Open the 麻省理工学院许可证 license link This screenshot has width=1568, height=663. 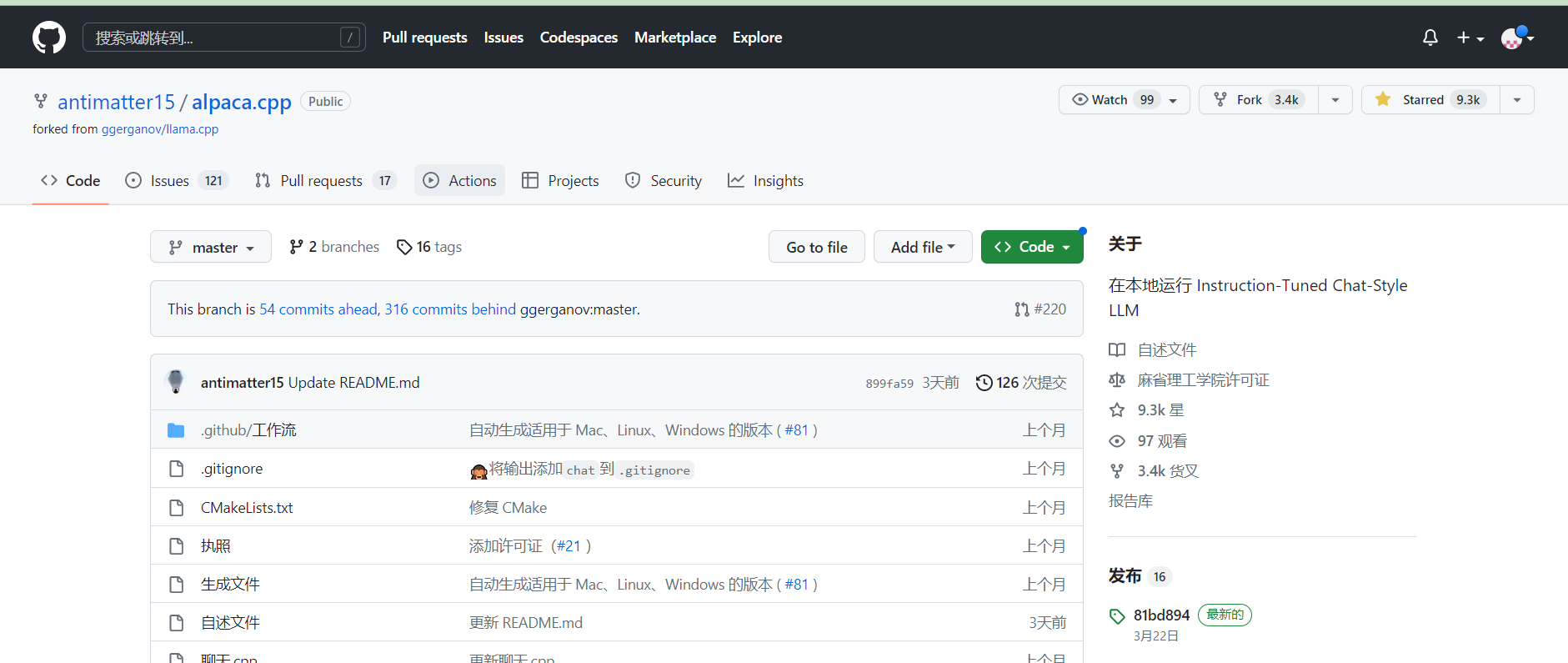[1203, 380]
